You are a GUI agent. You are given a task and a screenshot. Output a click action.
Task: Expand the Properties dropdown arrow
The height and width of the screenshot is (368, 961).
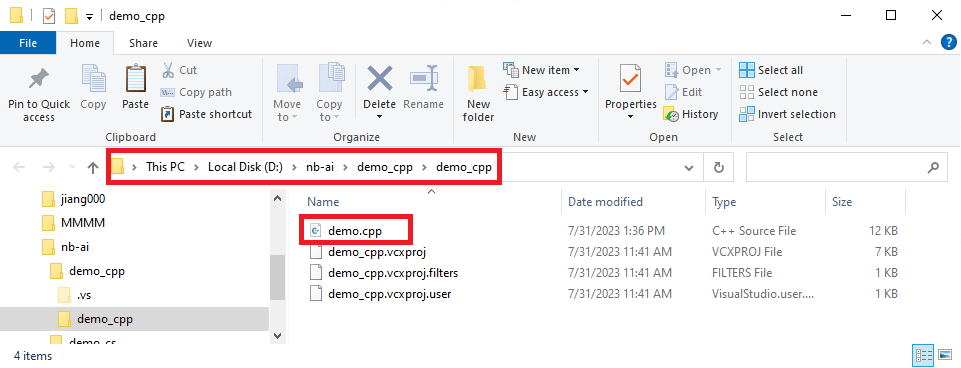pyautogui.click(x=631, y=117)
